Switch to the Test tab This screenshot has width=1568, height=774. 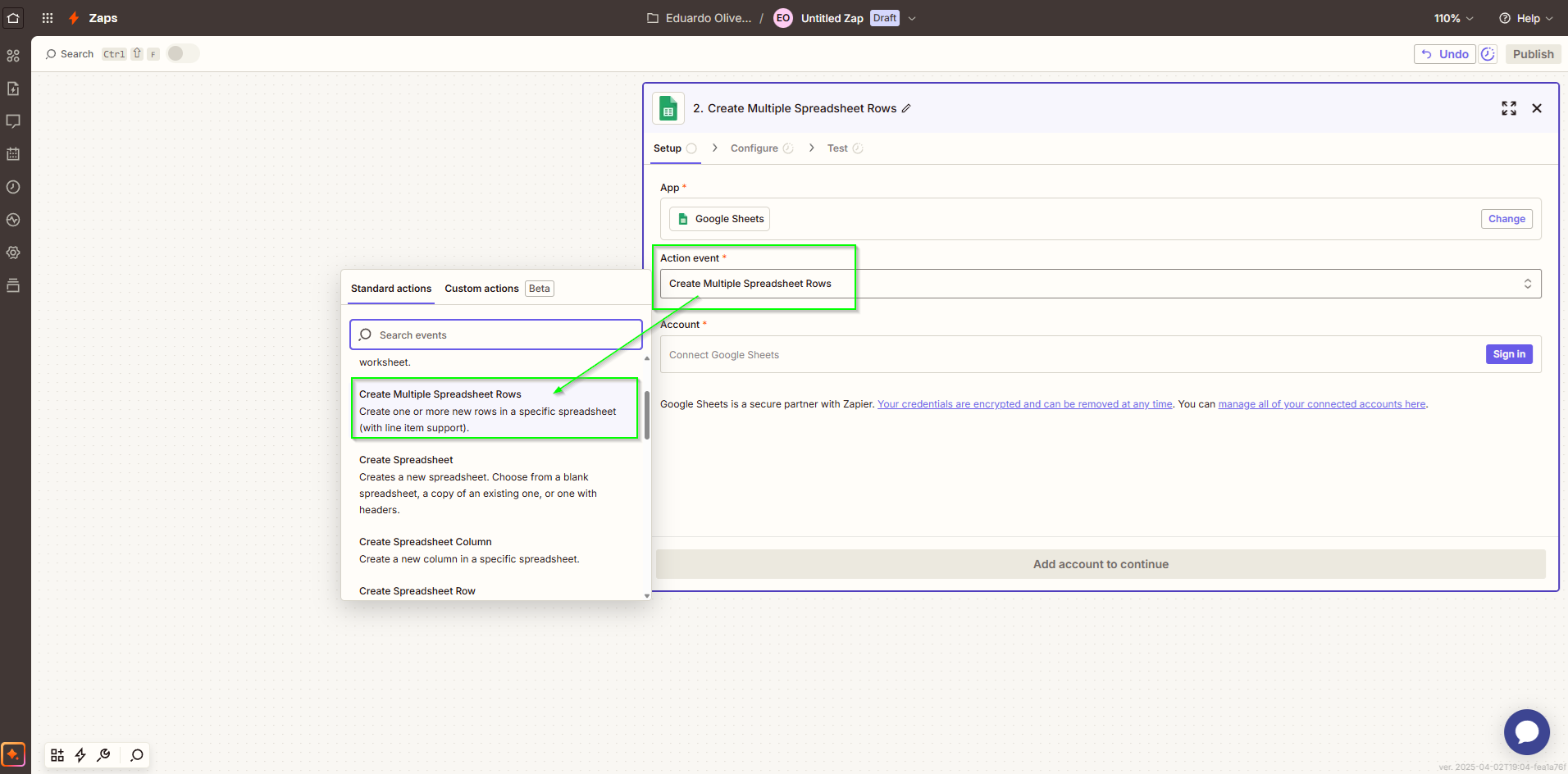(845, 148)
